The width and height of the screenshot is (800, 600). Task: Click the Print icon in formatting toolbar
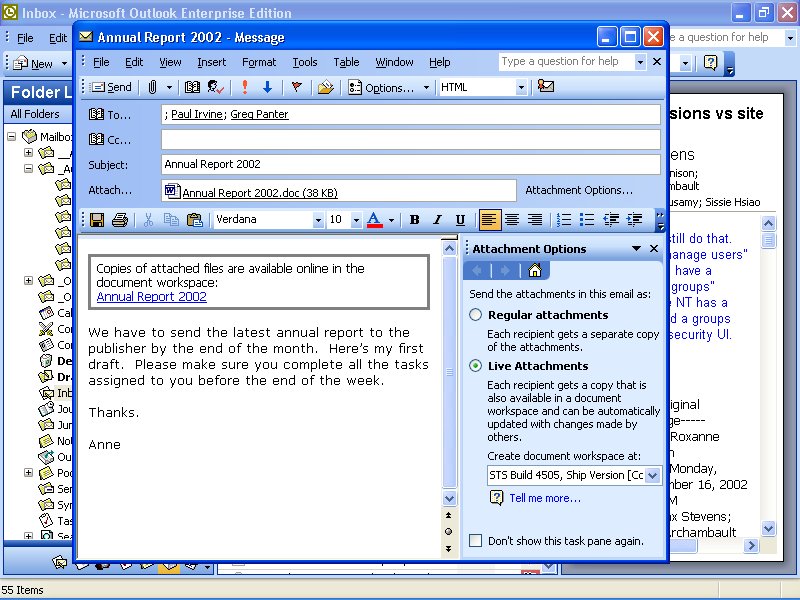120,220
